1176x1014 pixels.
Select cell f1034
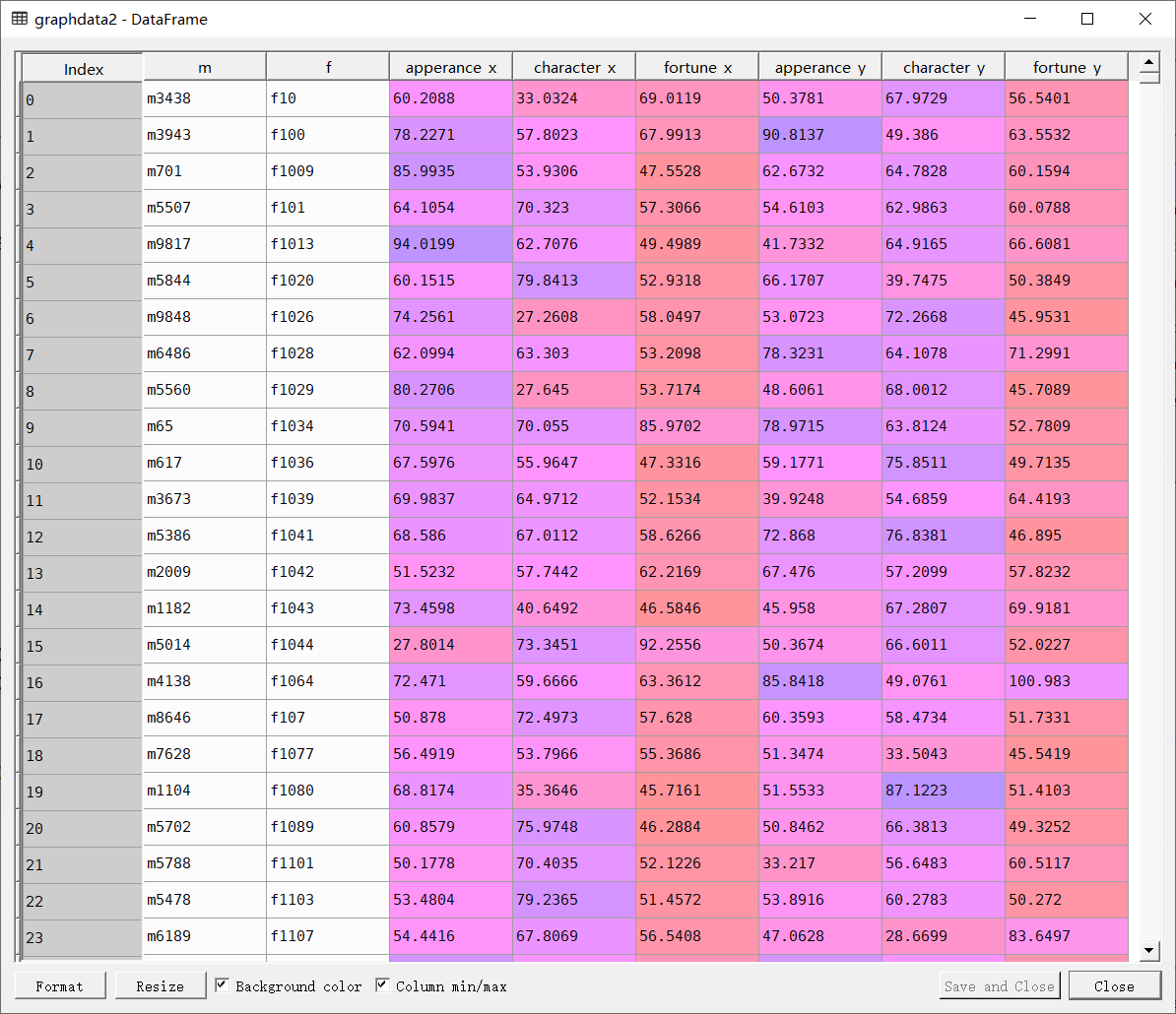[x=328, y=426]
